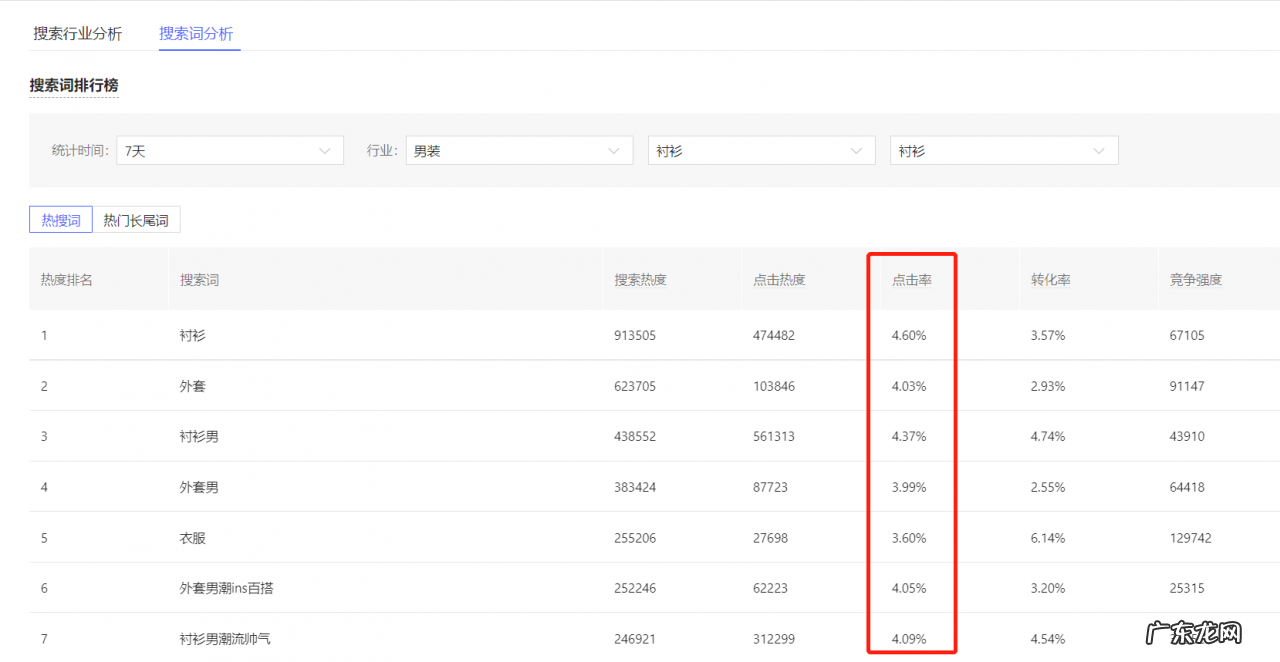Select the 搜索词分析 tab
This screenshot has width=1280, height=662.
coord(196,33)
